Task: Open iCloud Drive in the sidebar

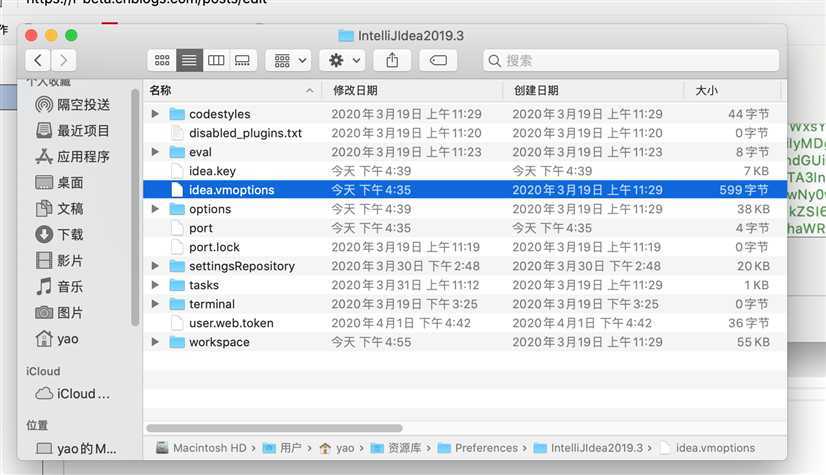Action: (x=73, y=393)
